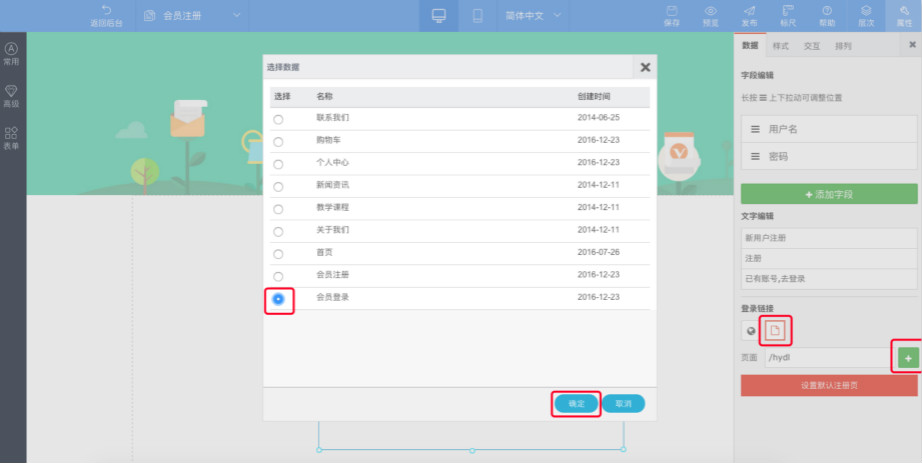922x463 pixels.
Task: Click the 预览 eye preview icon
Action: 710,10
